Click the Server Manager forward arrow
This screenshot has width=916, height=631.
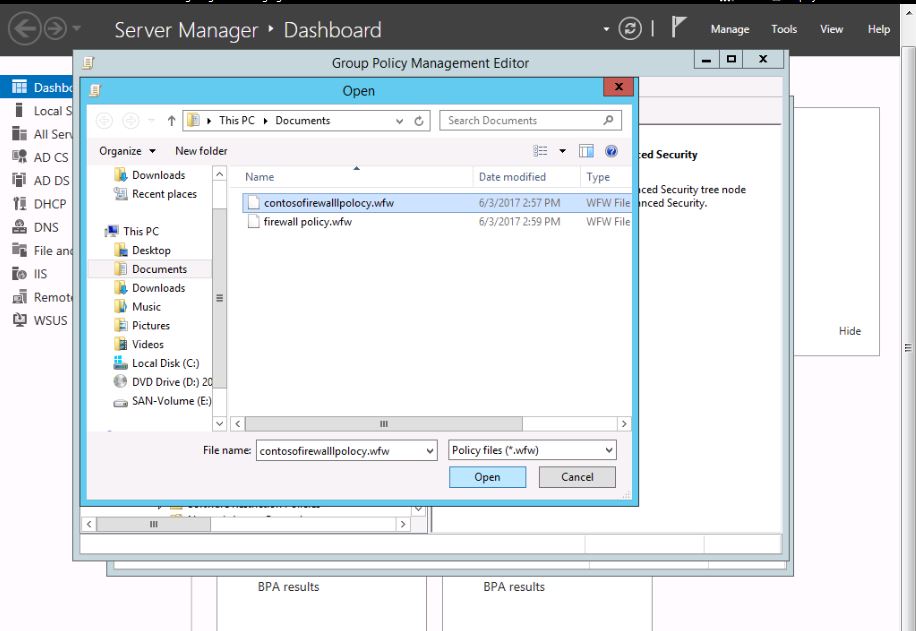(55, 28)
